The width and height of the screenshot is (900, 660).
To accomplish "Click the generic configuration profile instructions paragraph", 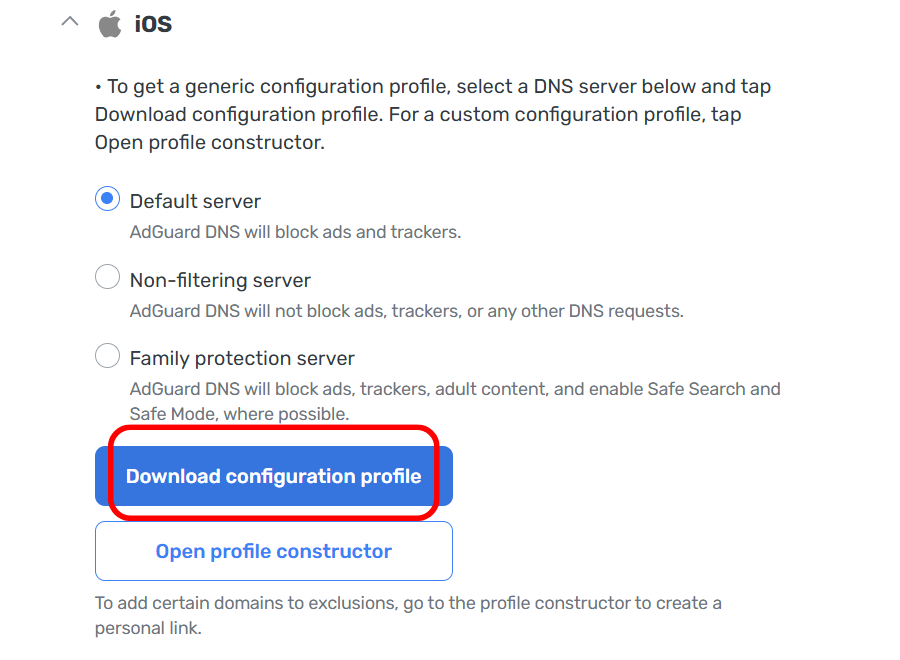I will [x=432, y=114].
